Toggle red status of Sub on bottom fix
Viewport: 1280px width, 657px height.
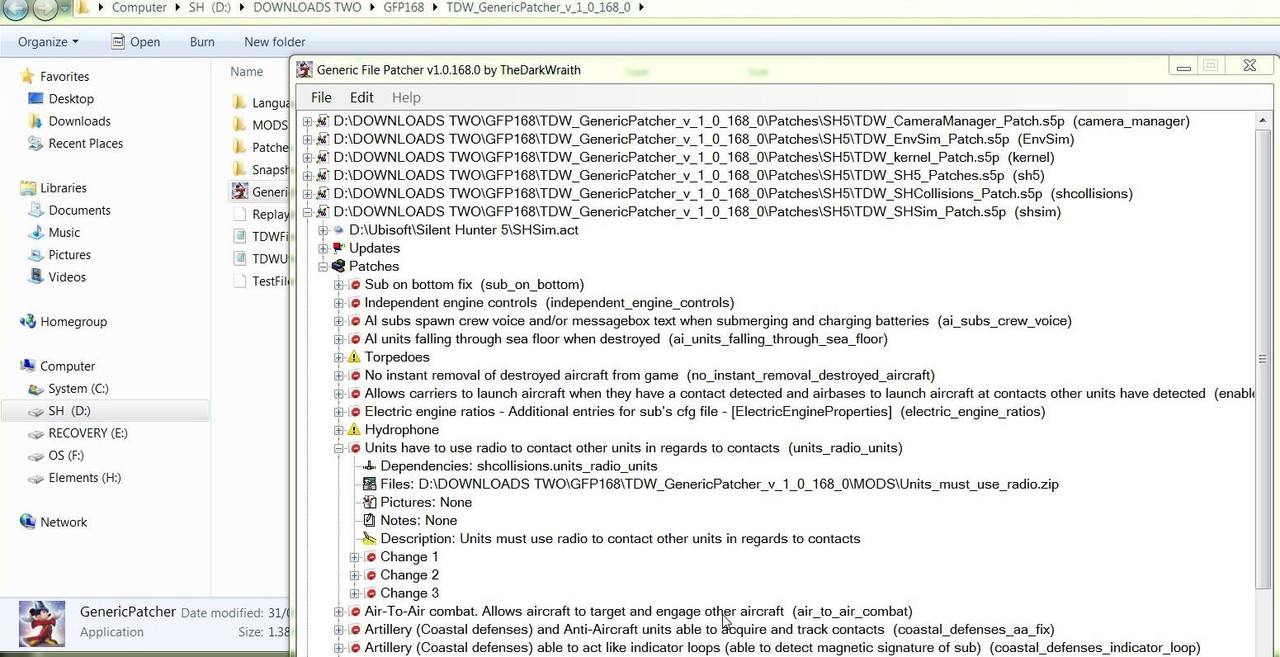354,285
